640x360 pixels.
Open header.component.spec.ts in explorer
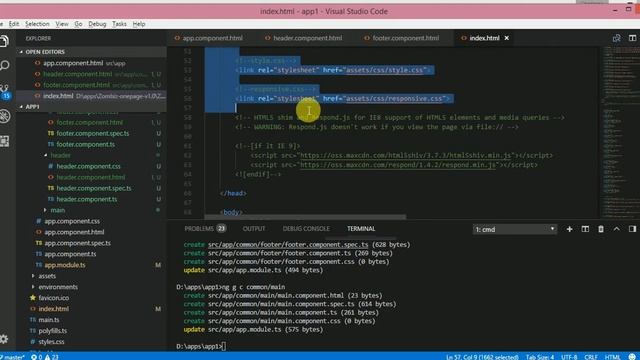click(93, 188)
